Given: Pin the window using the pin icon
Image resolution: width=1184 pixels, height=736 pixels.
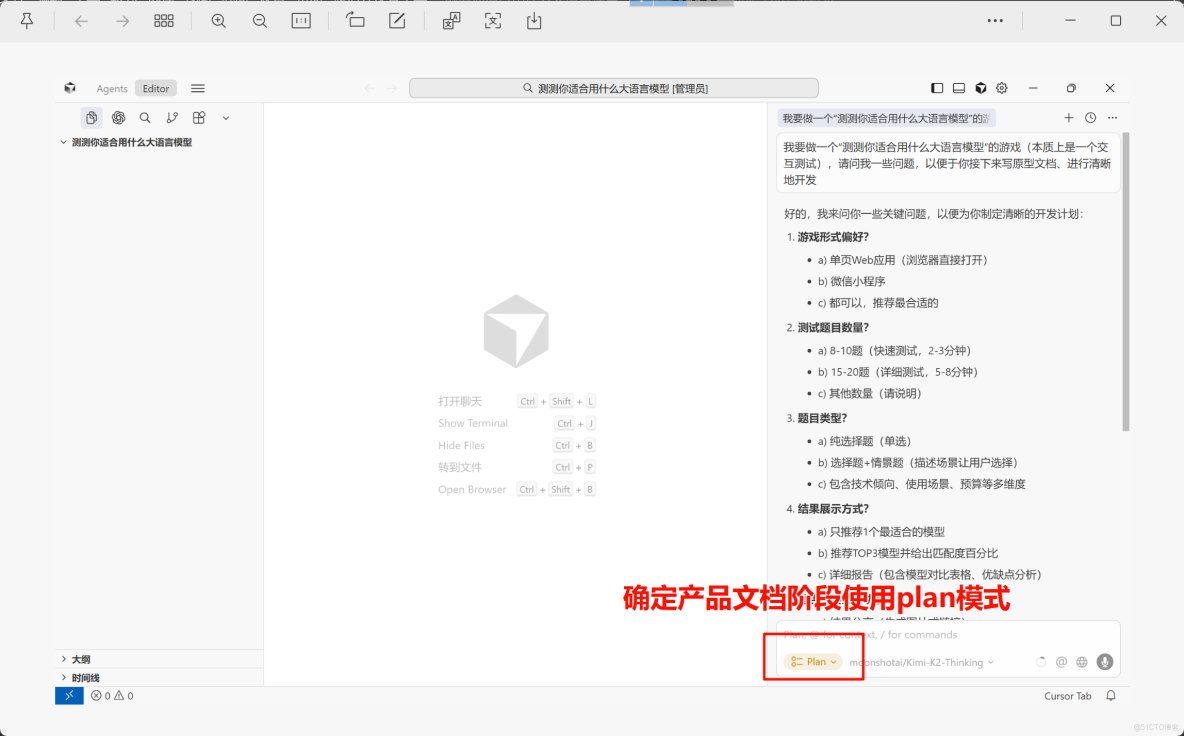Looking at the screenshot, I should point(27,20).
